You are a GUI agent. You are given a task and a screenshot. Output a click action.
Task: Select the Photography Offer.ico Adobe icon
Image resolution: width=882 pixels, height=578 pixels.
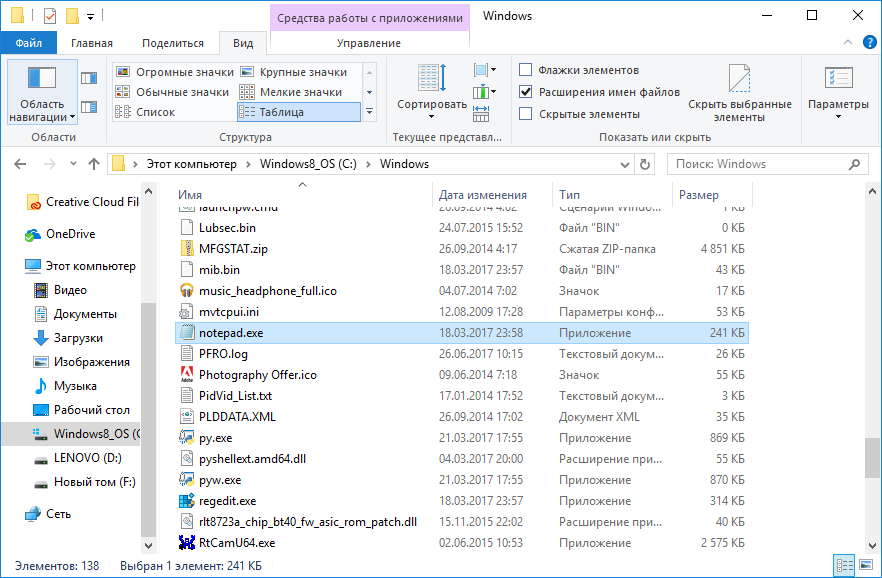point(186,374)
